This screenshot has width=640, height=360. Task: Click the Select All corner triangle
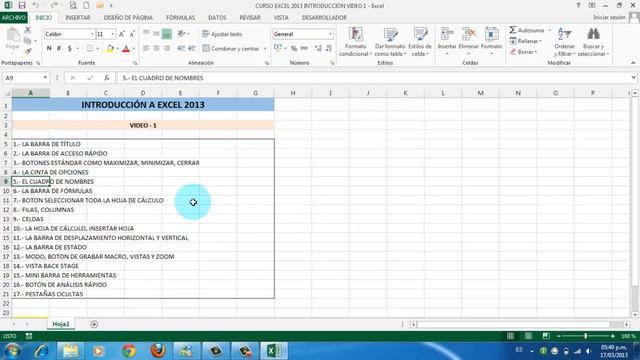6,93
